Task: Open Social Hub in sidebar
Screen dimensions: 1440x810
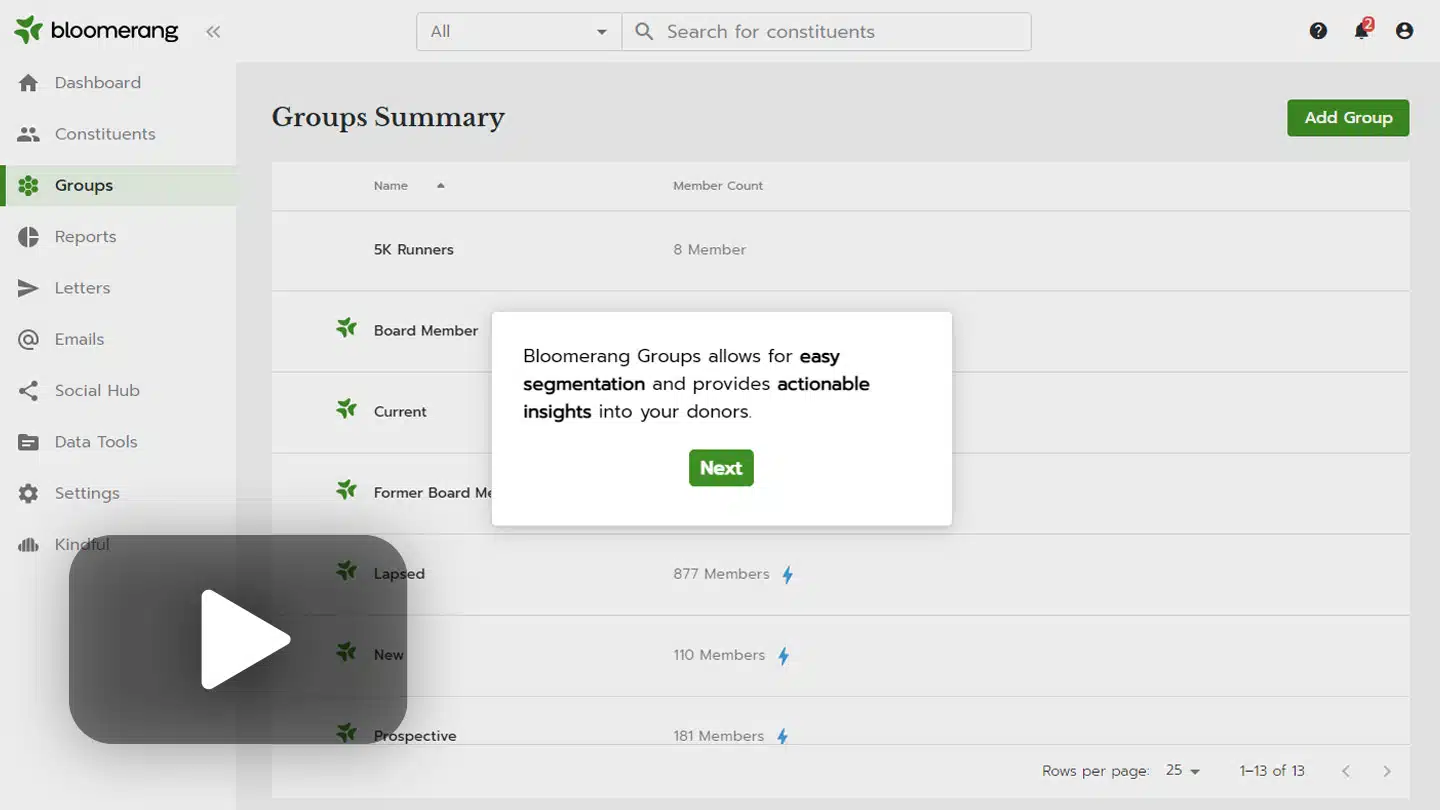Action: coord(97,391)
